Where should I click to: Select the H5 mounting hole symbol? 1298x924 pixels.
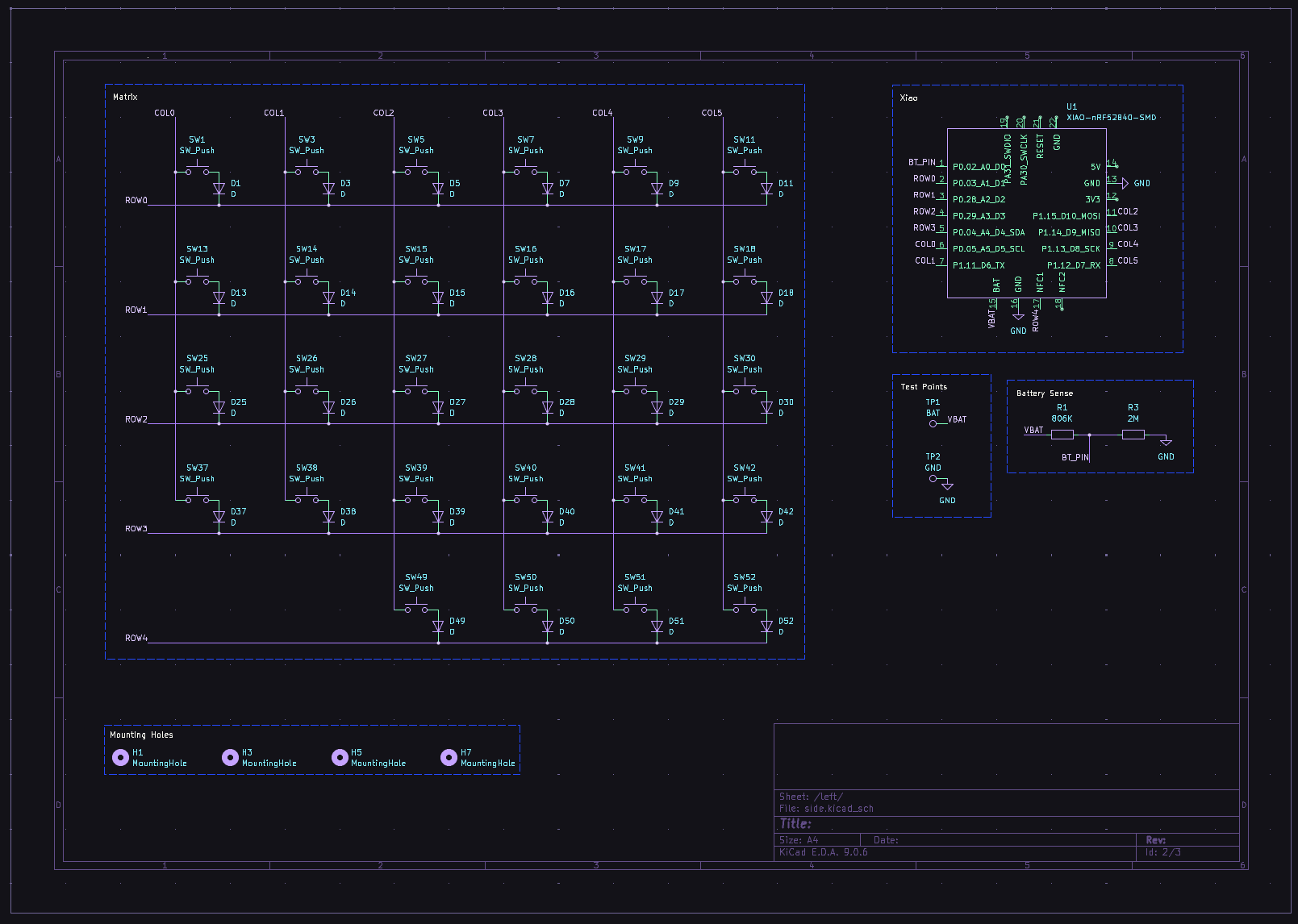tap(340, 757)
